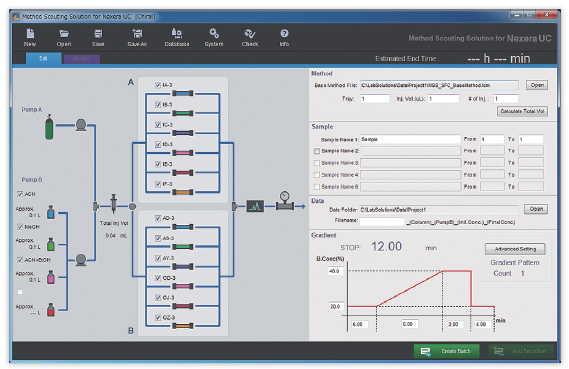Image resolution: width=569 pixels, height=369 pixels.
Task: Select the Edit tab
Action: [44, 58]
